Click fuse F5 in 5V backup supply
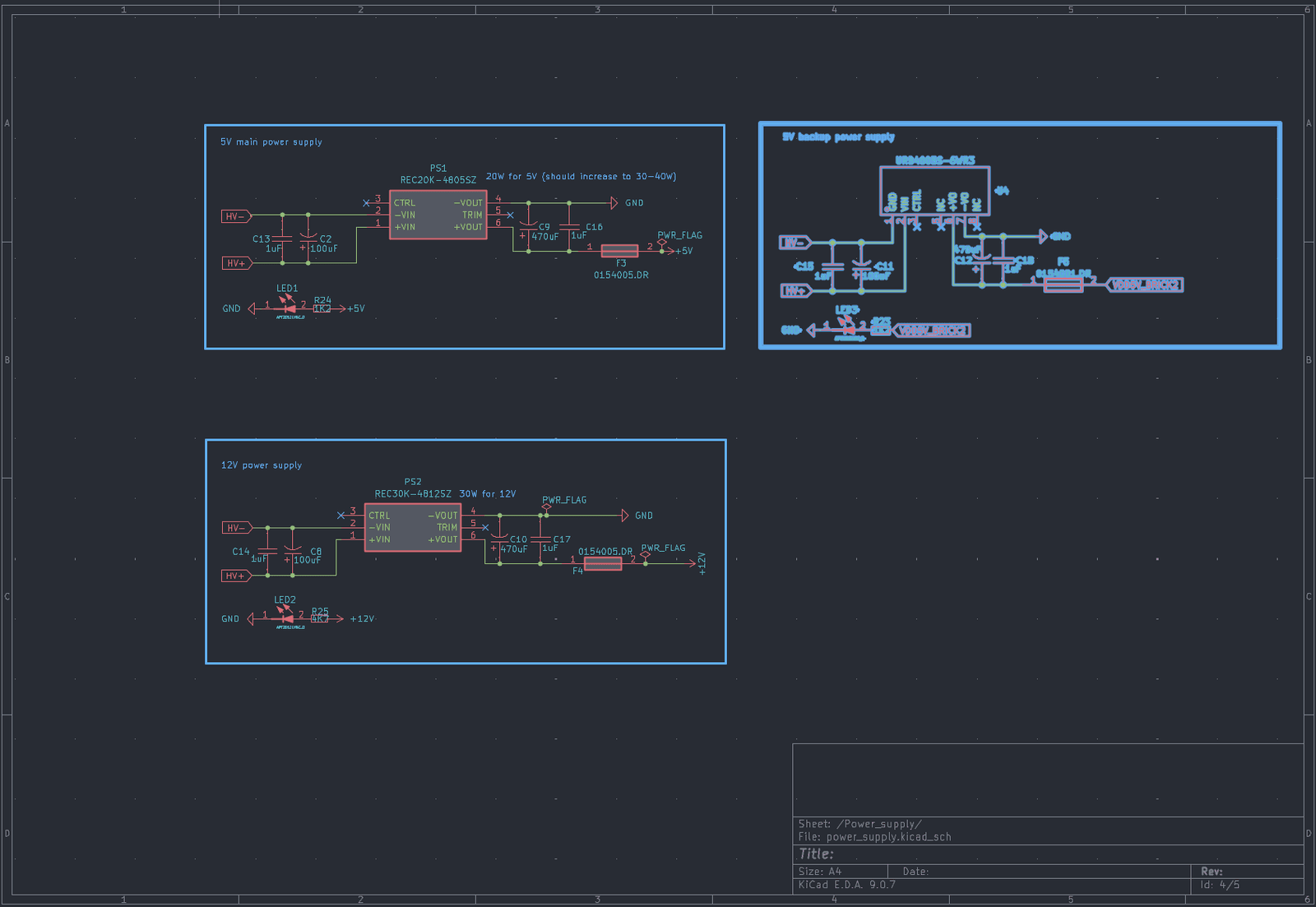Image resolution: width=1316 pixels, height=907 pixels. point(1063,285)
